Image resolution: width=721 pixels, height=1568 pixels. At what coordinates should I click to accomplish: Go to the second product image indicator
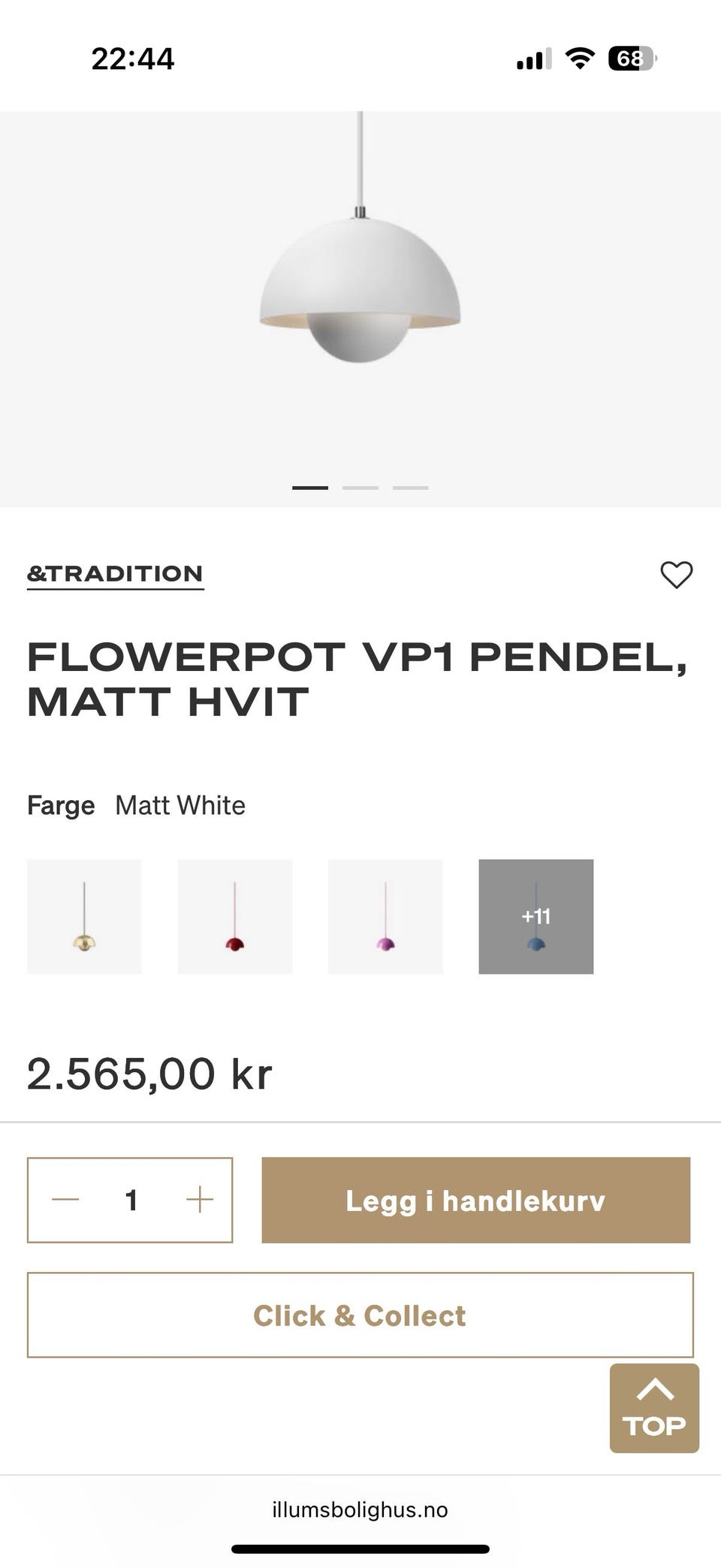point(360,488)
